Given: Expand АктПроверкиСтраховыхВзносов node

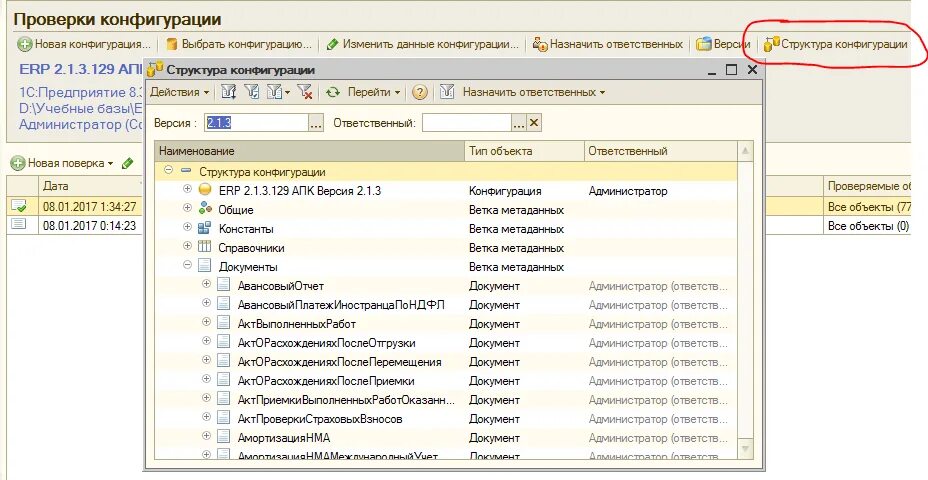Looking at the screenshot, I should pos(207,417).
